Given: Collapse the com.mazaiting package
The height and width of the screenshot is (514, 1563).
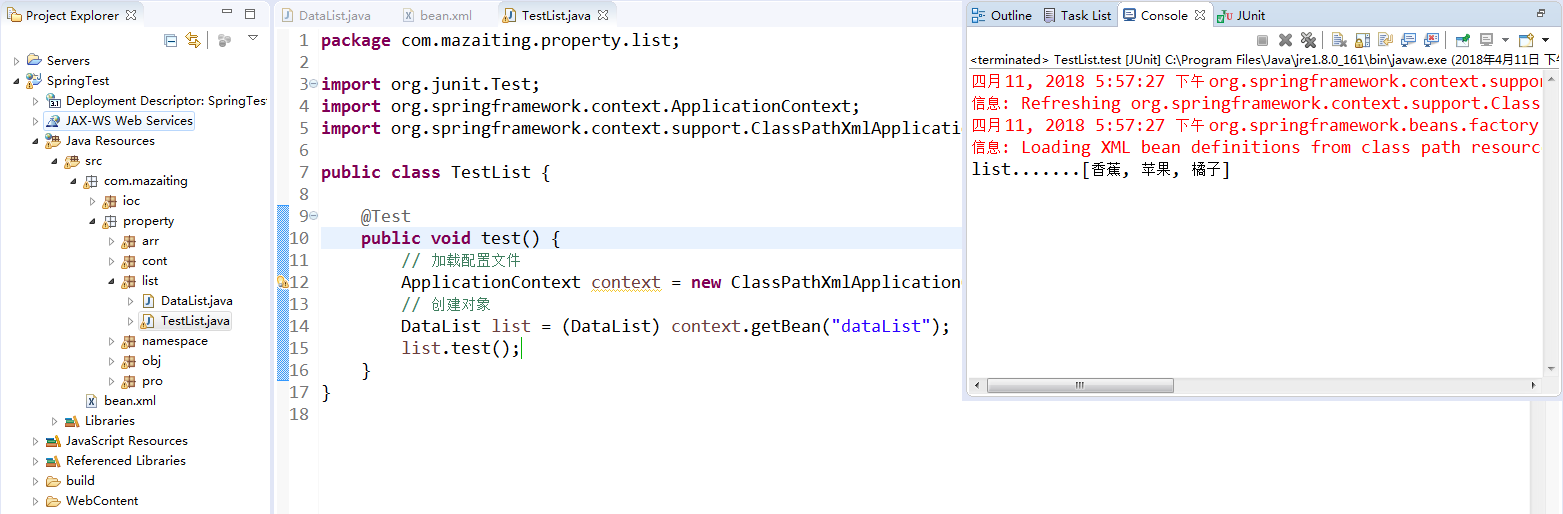Looking at the screenshot, I should (73, 181).
